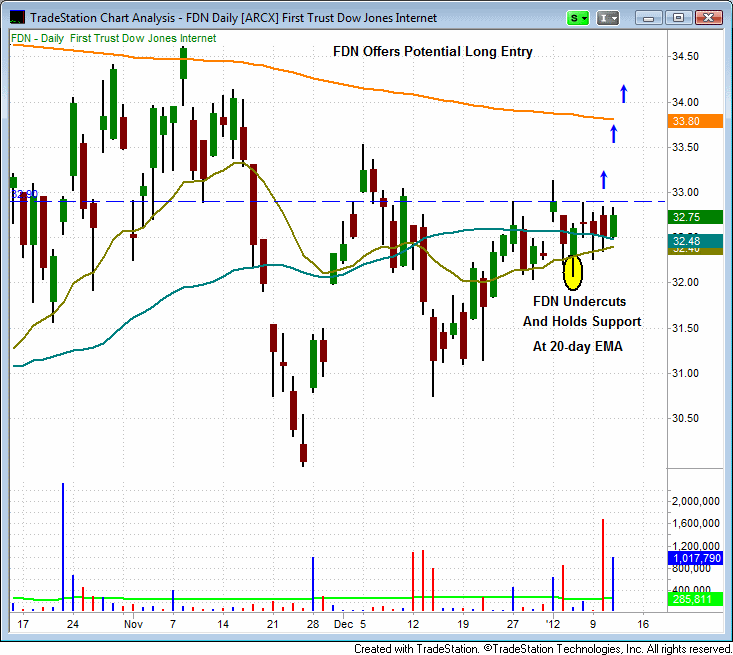Click the green 285,811 average volume label
This screenshot has width=733, height=655.
pyautogui.click(x=695, y=599)
